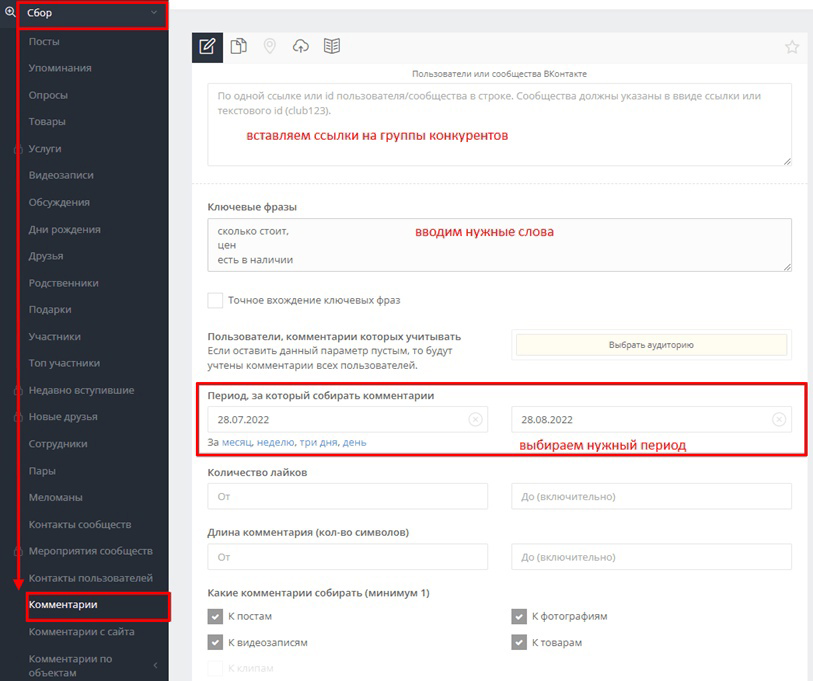Open Упоминания in sidebar menu

60,68
